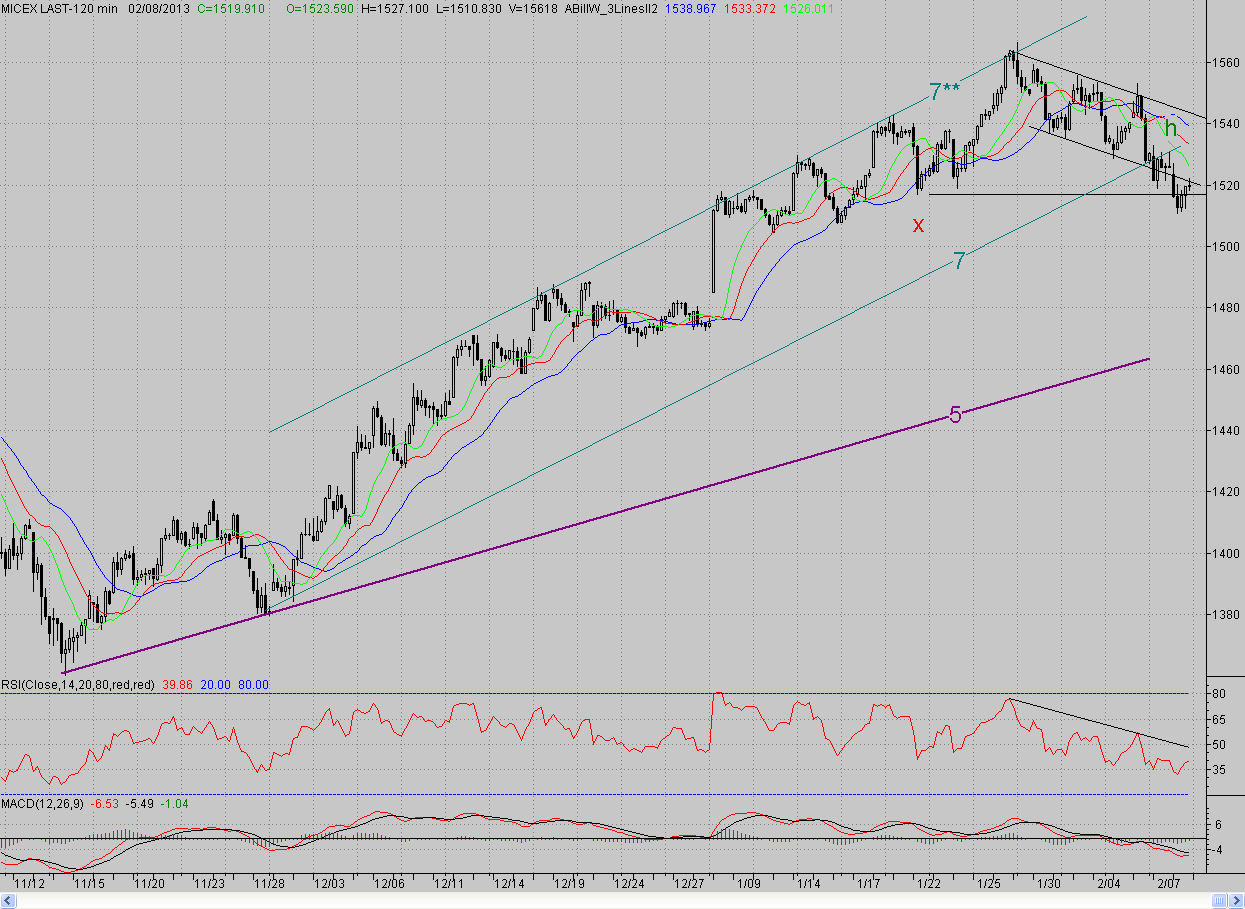Viewport: 1245px width, 909px height.
Task: Click the '11/23' date axis label
Action: coord(209,883)
